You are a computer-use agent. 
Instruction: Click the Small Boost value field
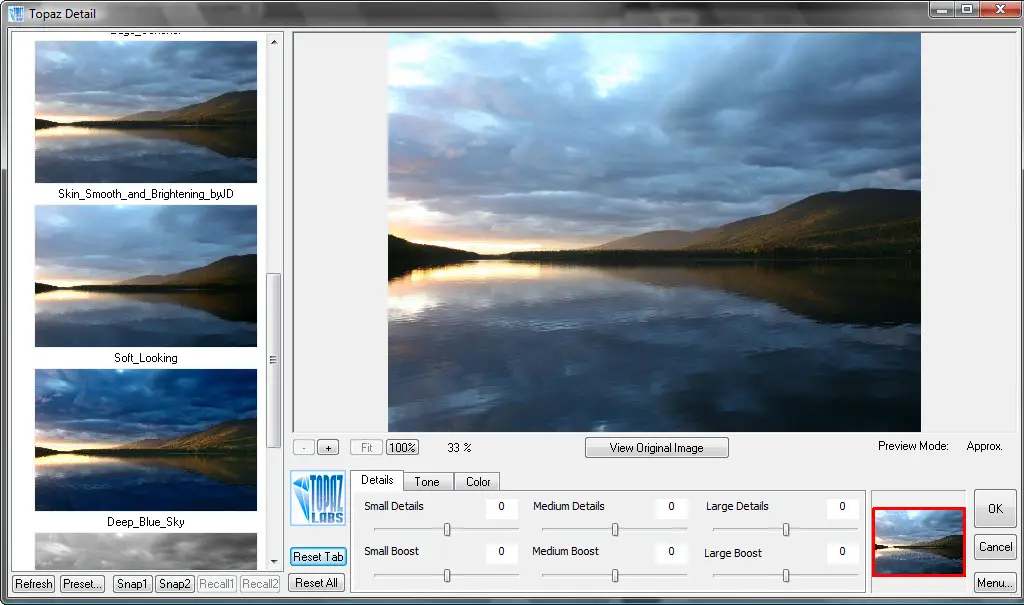pyautogui.click(x=502, y=551)
